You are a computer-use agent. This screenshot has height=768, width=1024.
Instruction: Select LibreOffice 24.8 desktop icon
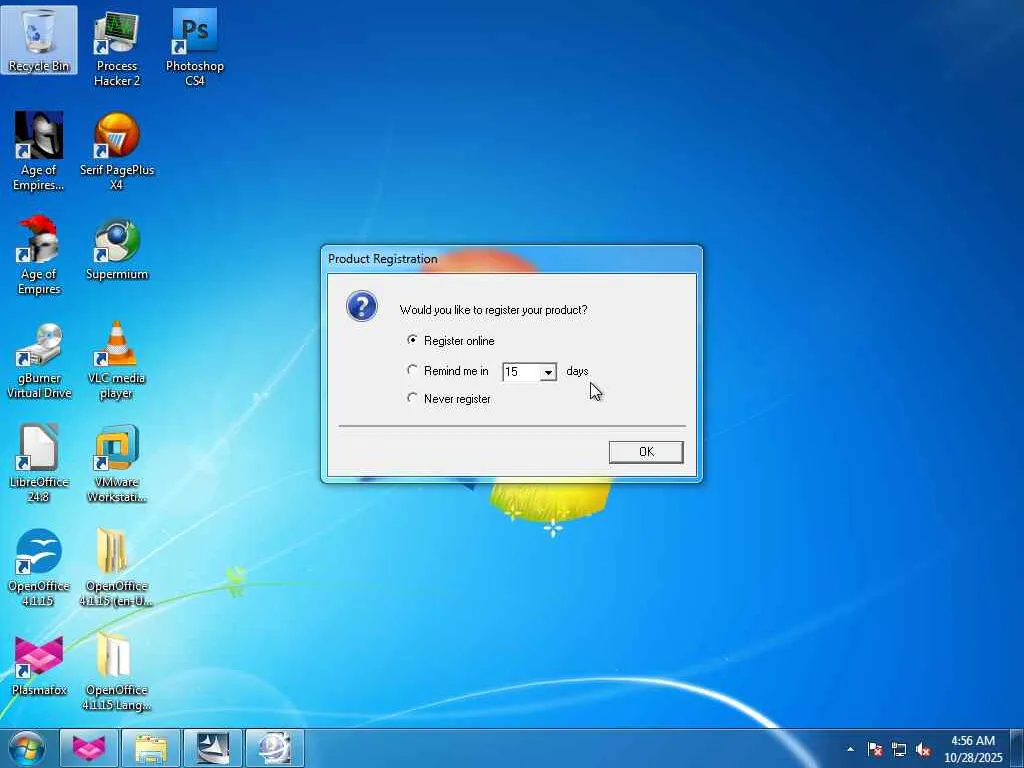point(39,463)
